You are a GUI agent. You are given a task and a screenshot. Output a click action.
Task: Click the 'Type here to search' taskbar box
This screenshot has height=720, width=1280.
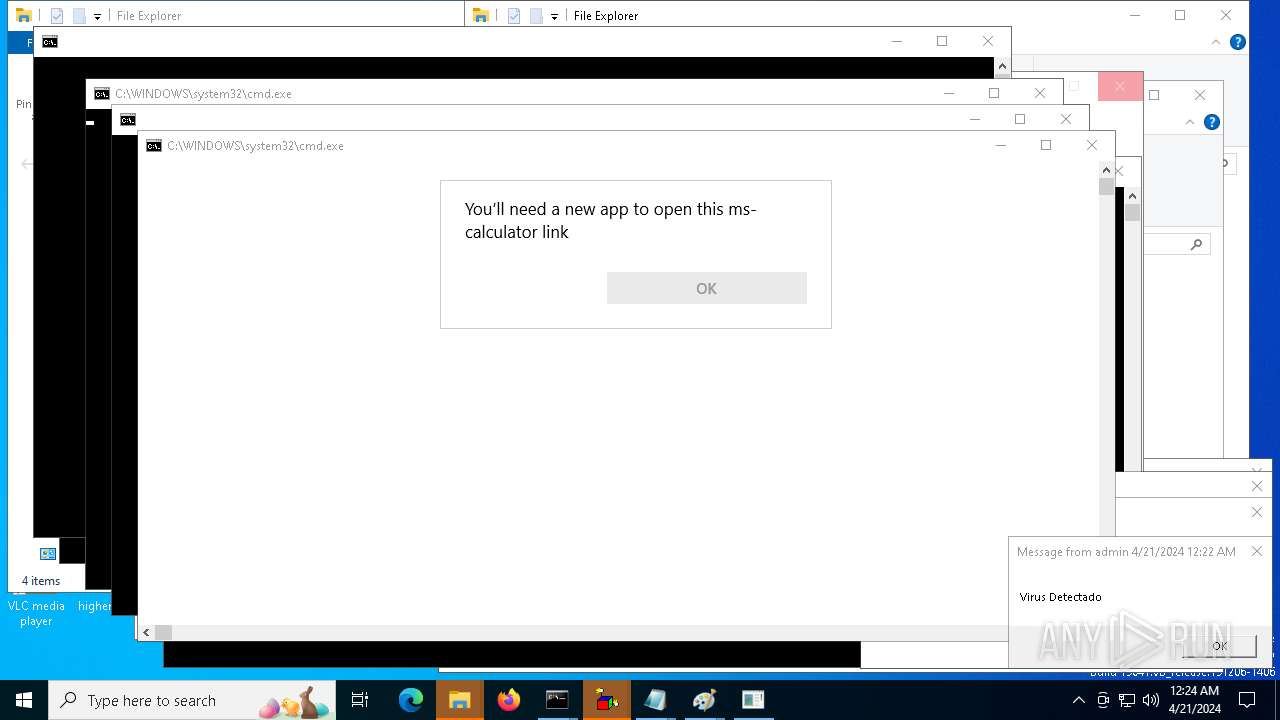click(x=192, y=700)
